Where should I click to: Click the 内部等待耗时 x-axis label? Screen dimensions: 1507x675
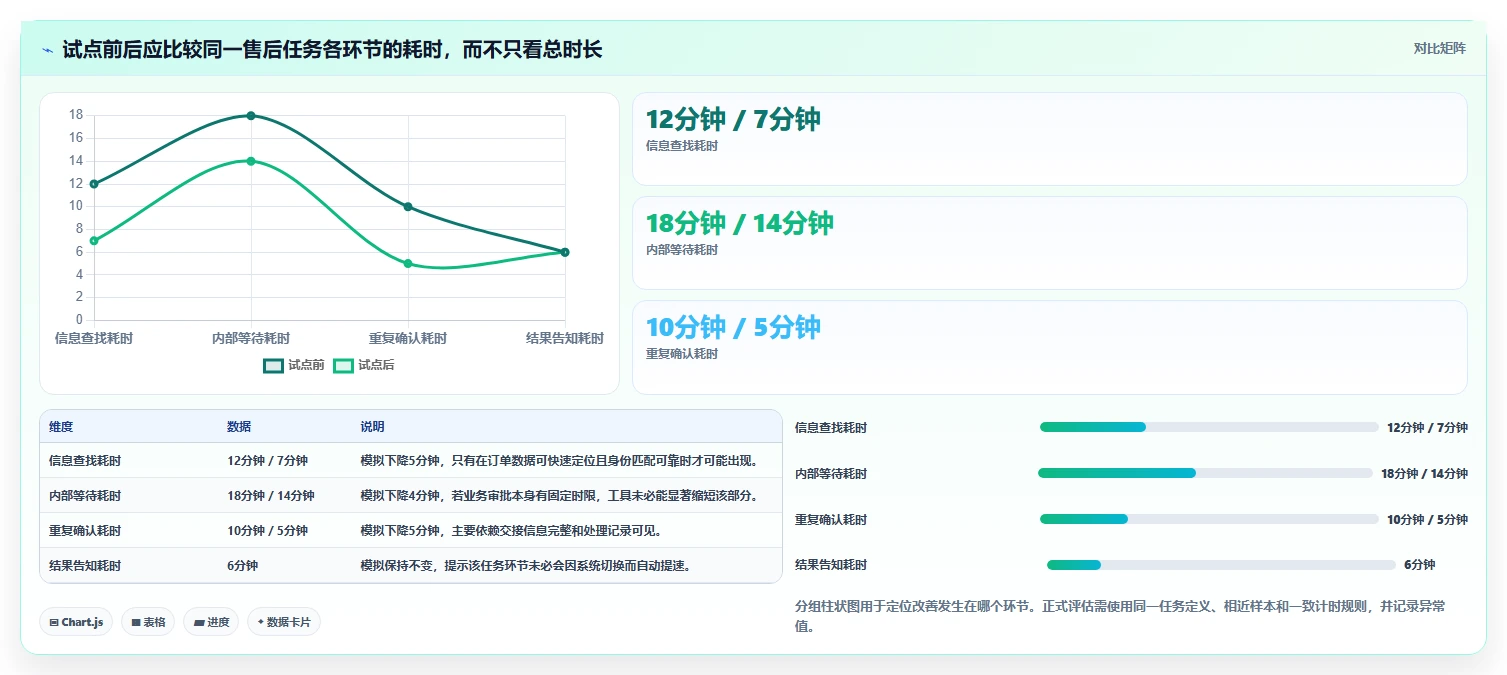(251, 339)
